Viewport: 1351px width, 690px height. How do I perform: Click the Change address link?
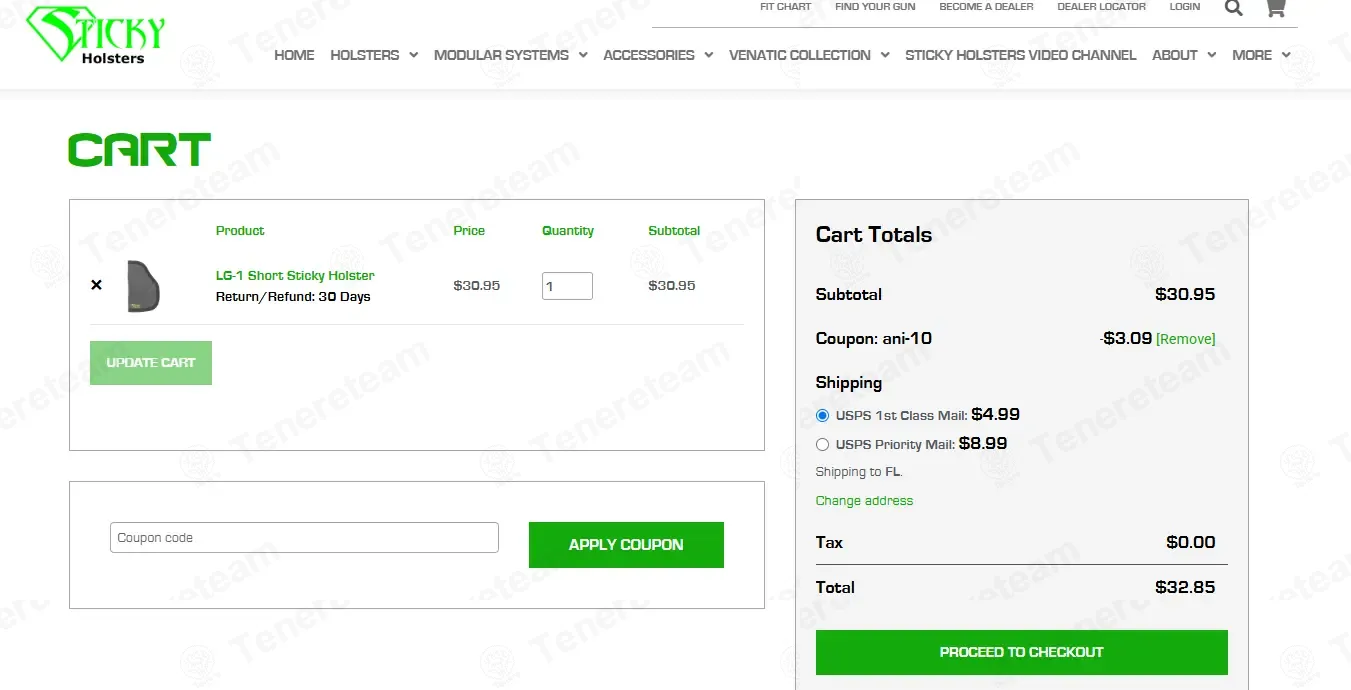[864, 501]
